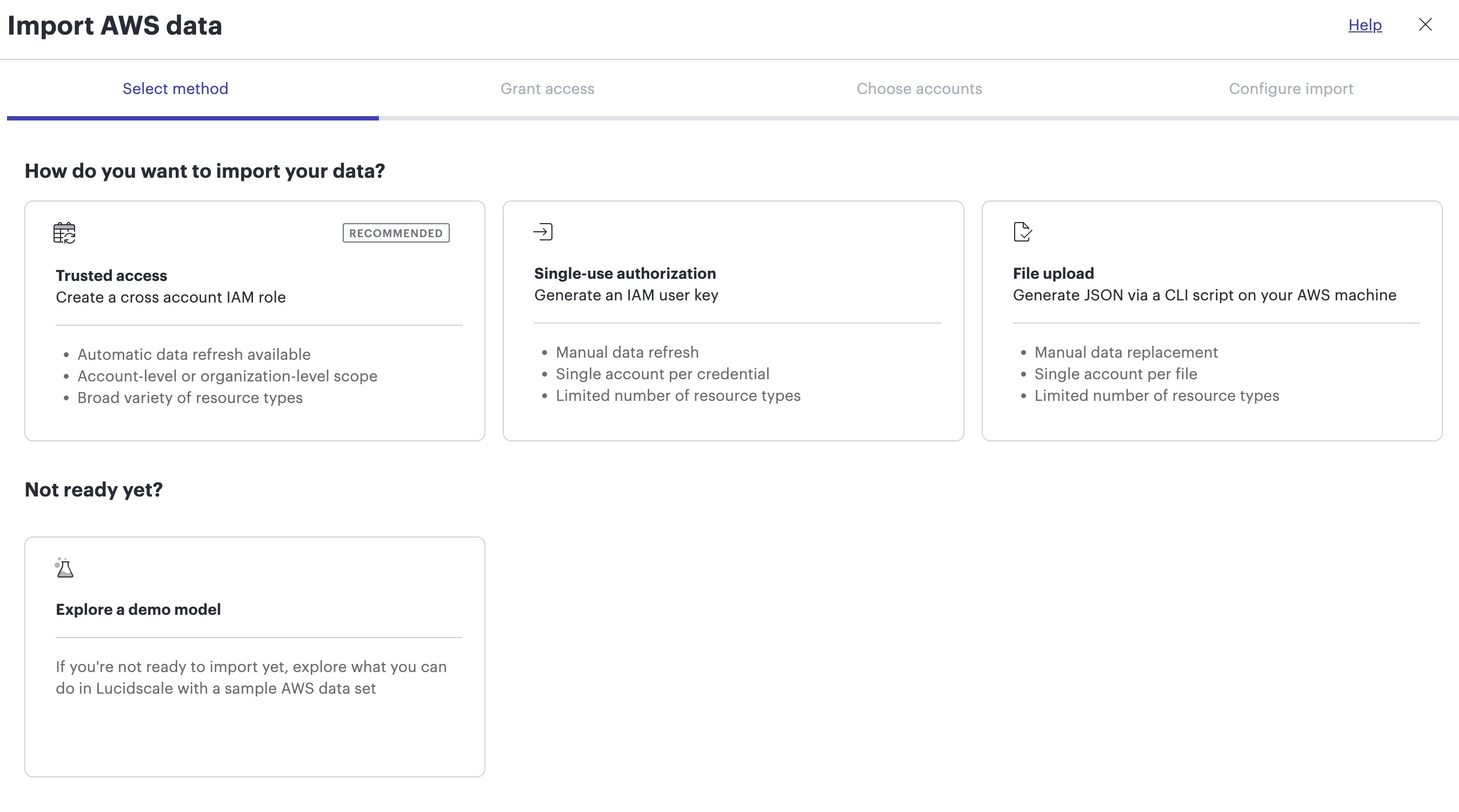Click the Trusted access calendar-refresh icon
This screenshot has width=1459, height=812.
(x=63, y=231)
